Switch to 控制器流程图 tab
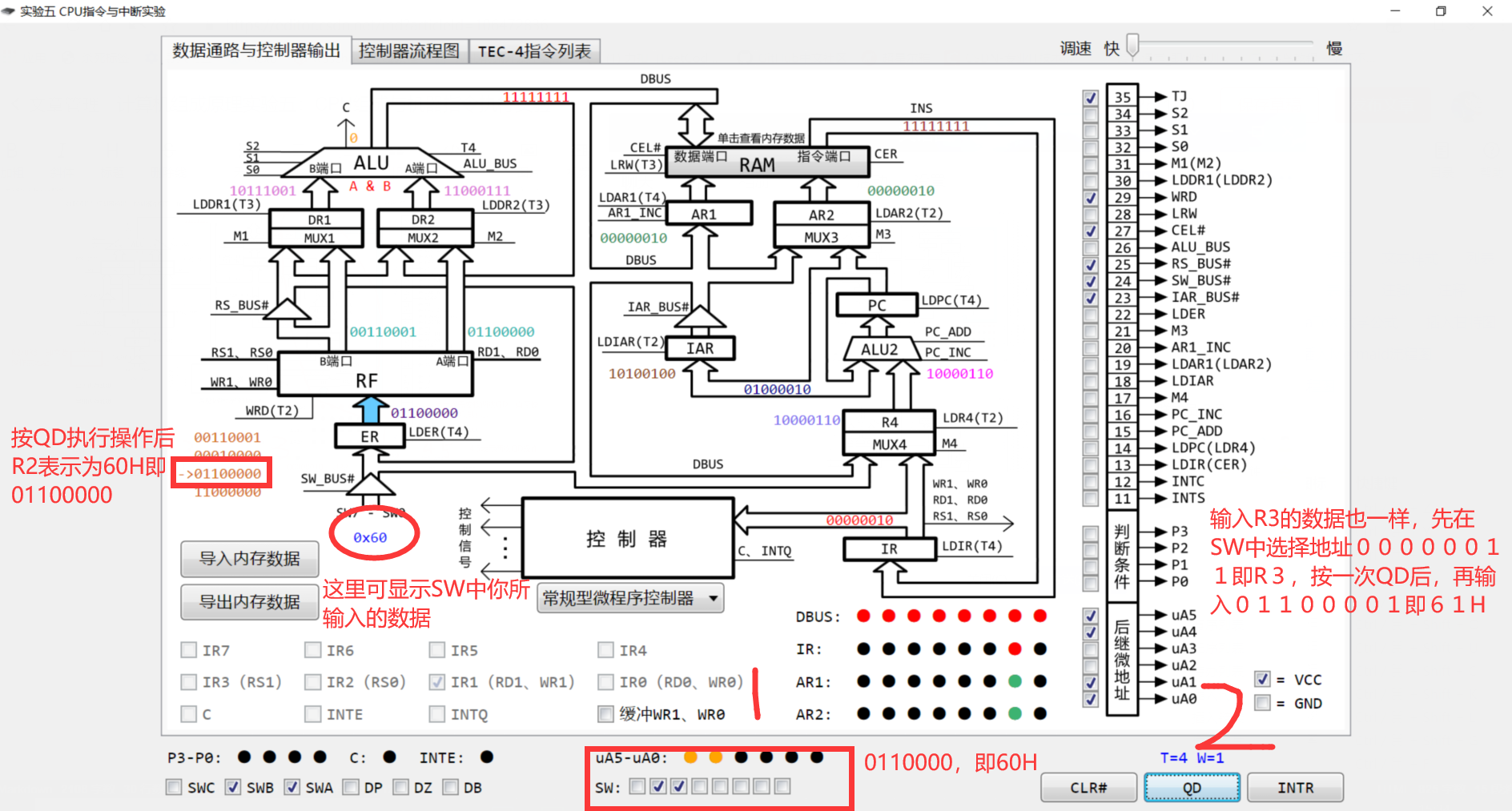This screenshot has width=1512, height=811. tap(409, 51)
